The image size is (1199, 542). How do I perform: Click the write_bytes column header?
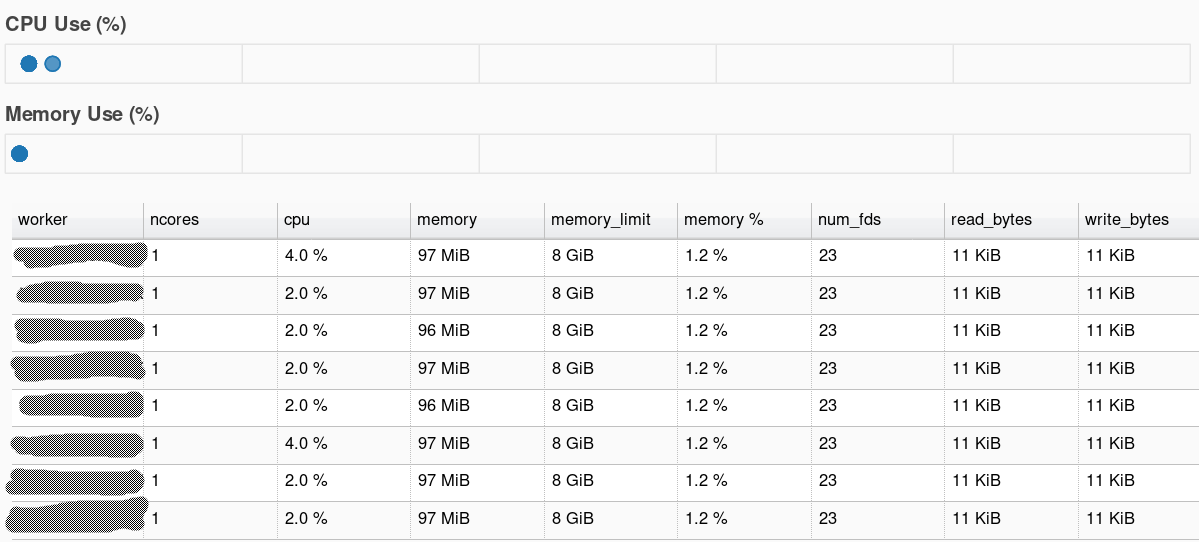(1127, 220)
